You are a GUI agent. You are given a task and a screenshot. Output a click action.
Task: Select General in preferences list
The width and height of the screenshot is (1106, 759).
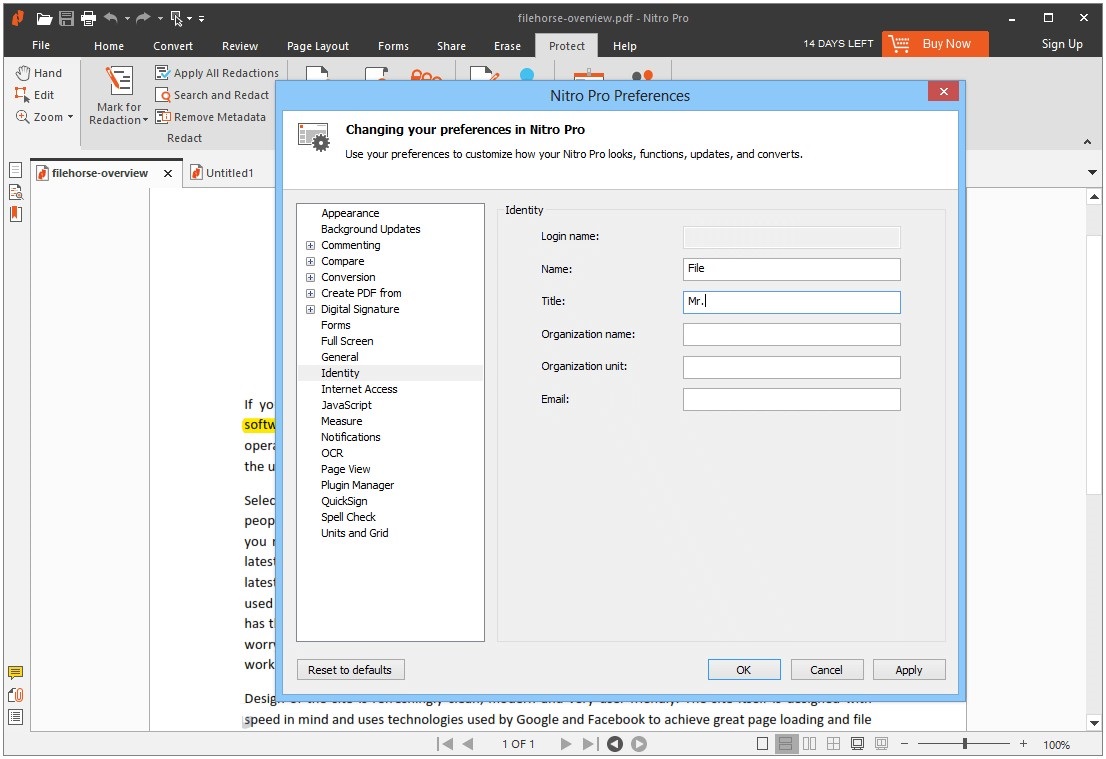(339, 357)
